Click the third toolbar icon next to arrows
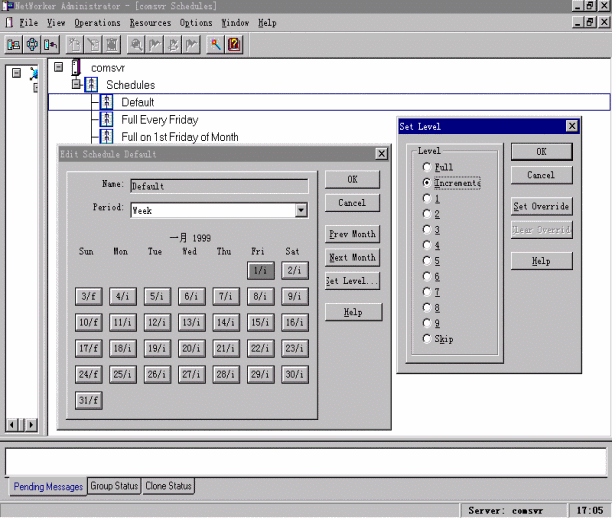This screenshot has height=520, width=616. point(50,45)
